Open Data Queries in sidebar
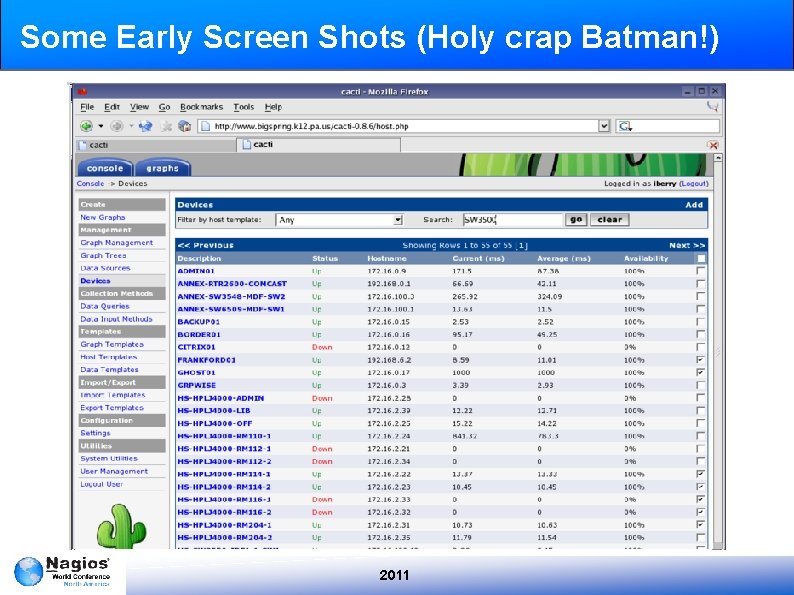794x595 pixels. click(x=105, y=306)
